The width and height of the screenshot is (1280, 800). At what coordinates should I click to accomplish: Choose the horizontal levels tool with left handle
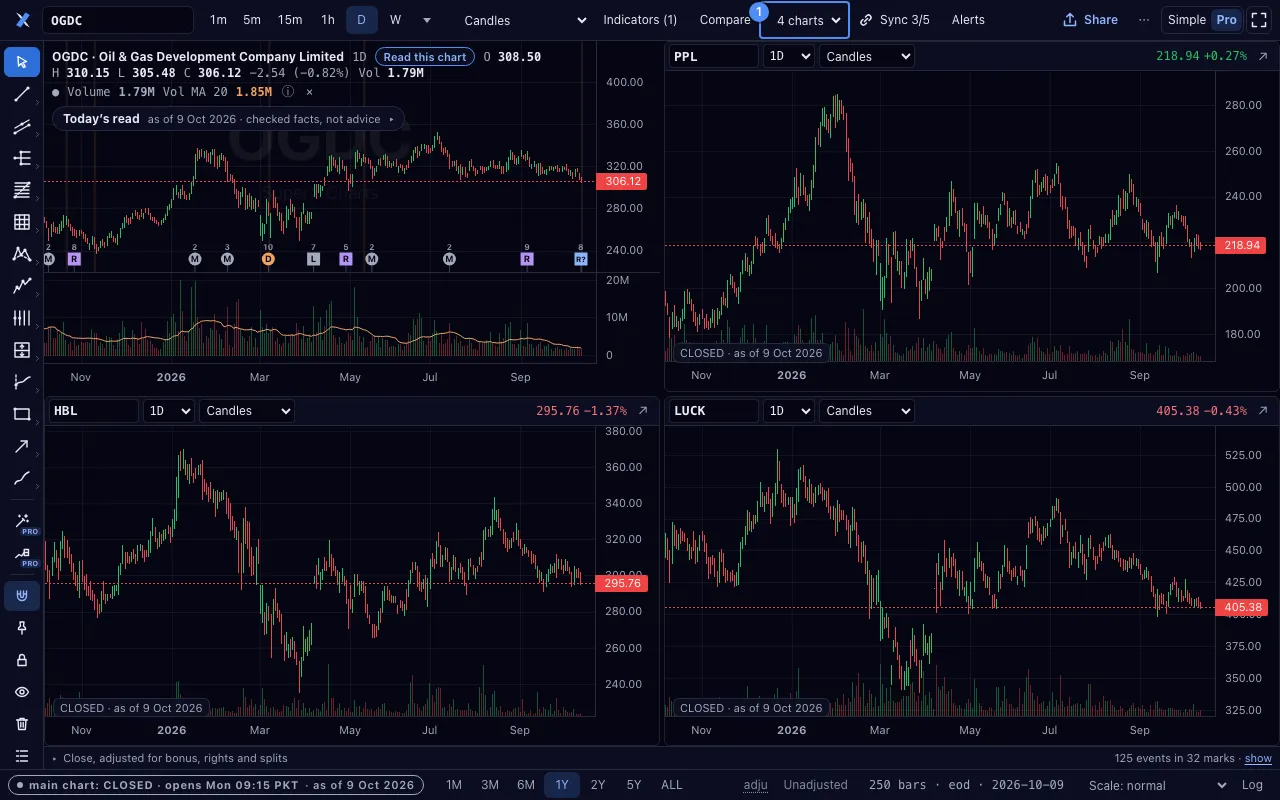point(22,158)
